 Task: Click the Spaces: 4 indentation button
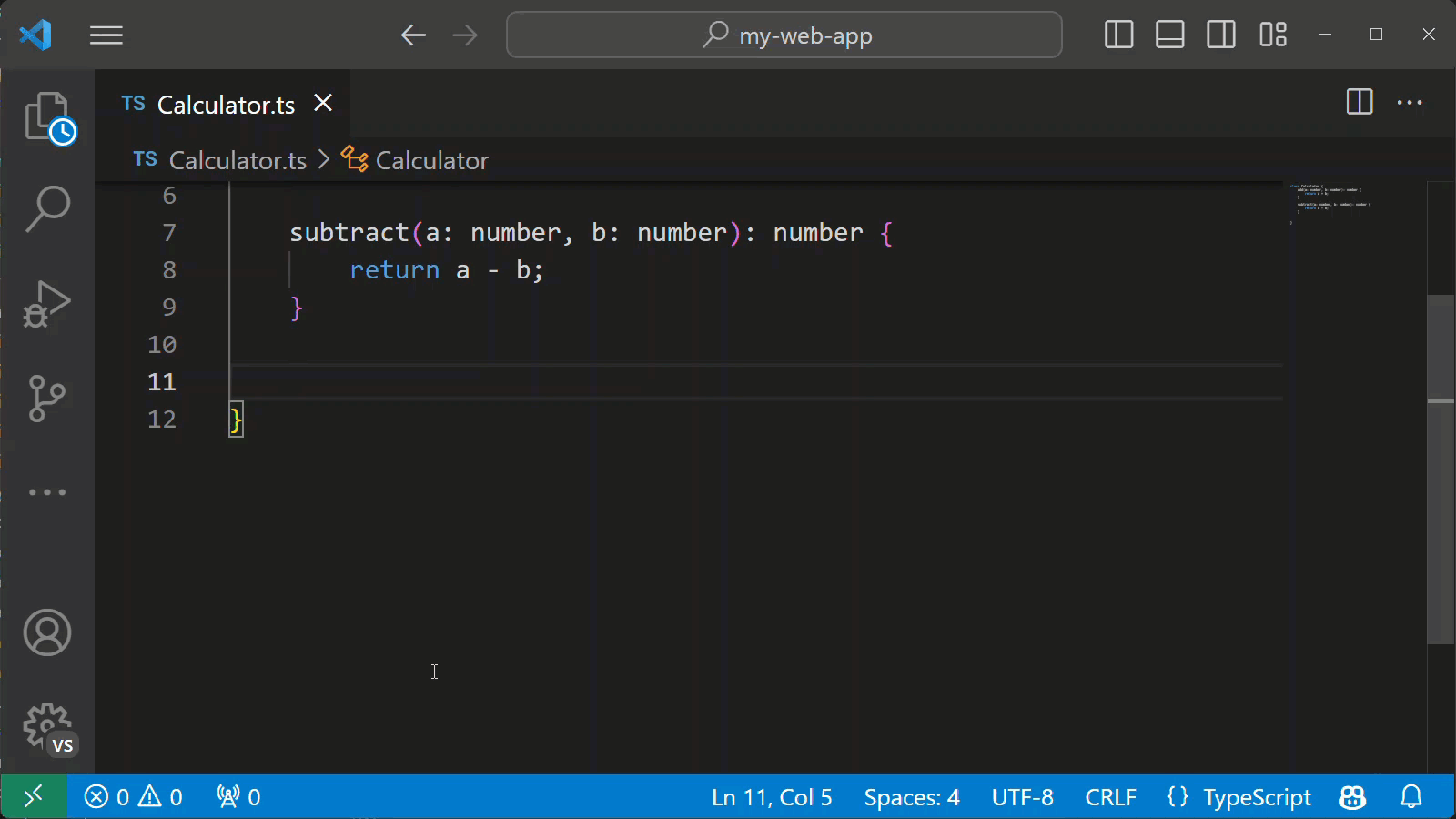911,797
